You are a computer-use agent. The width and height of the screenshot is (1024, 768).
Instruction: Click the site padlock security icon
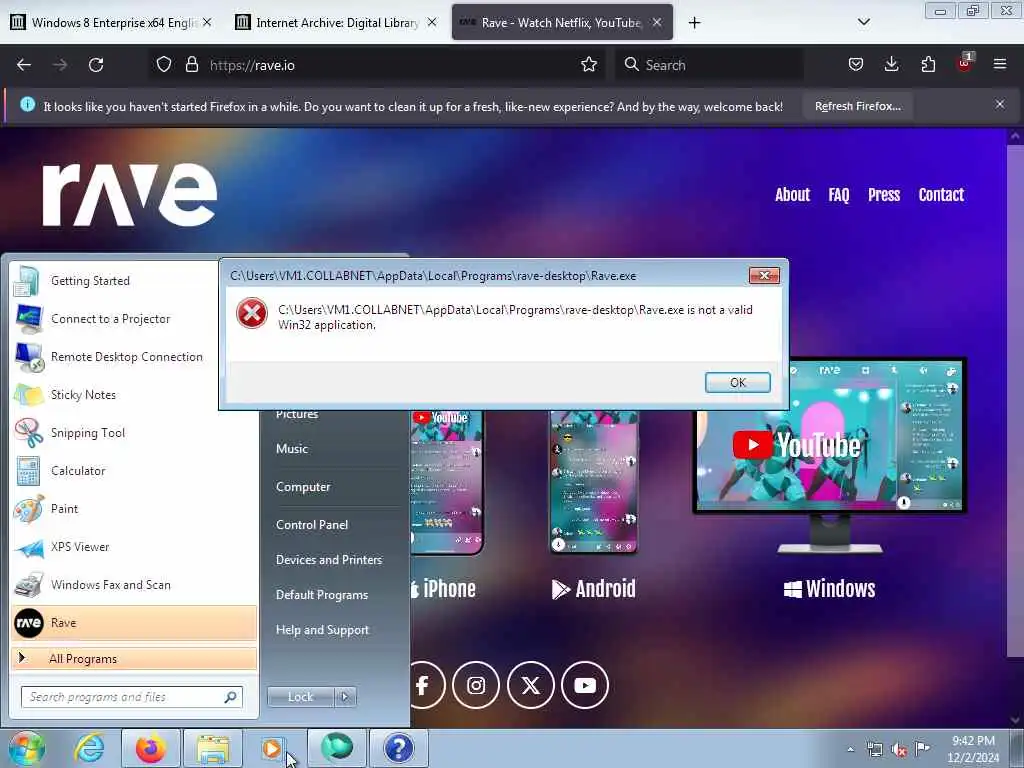click(191, 65)
